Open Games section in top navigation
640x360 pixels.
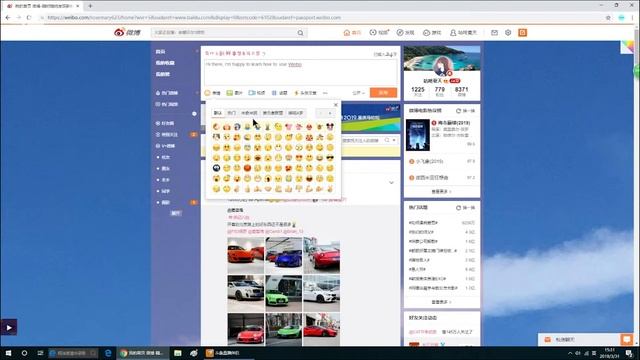(432, 33)
